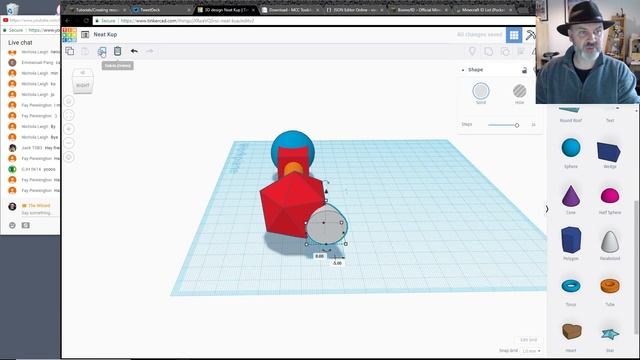640x360 pixels.
Task: Switch to the Tutorials/Creating browser tab
Action: [x=96, y=9]
